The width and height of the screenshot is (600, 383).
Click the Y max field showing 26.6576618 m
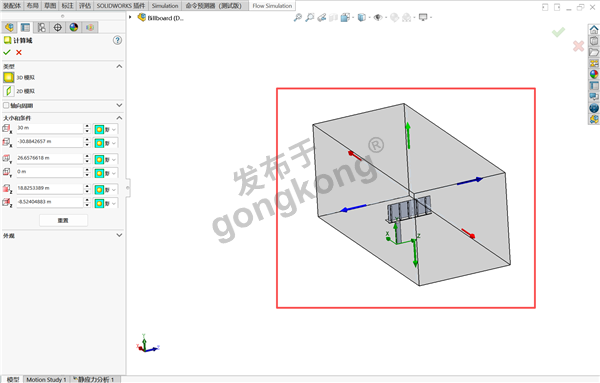pos(49,158)
